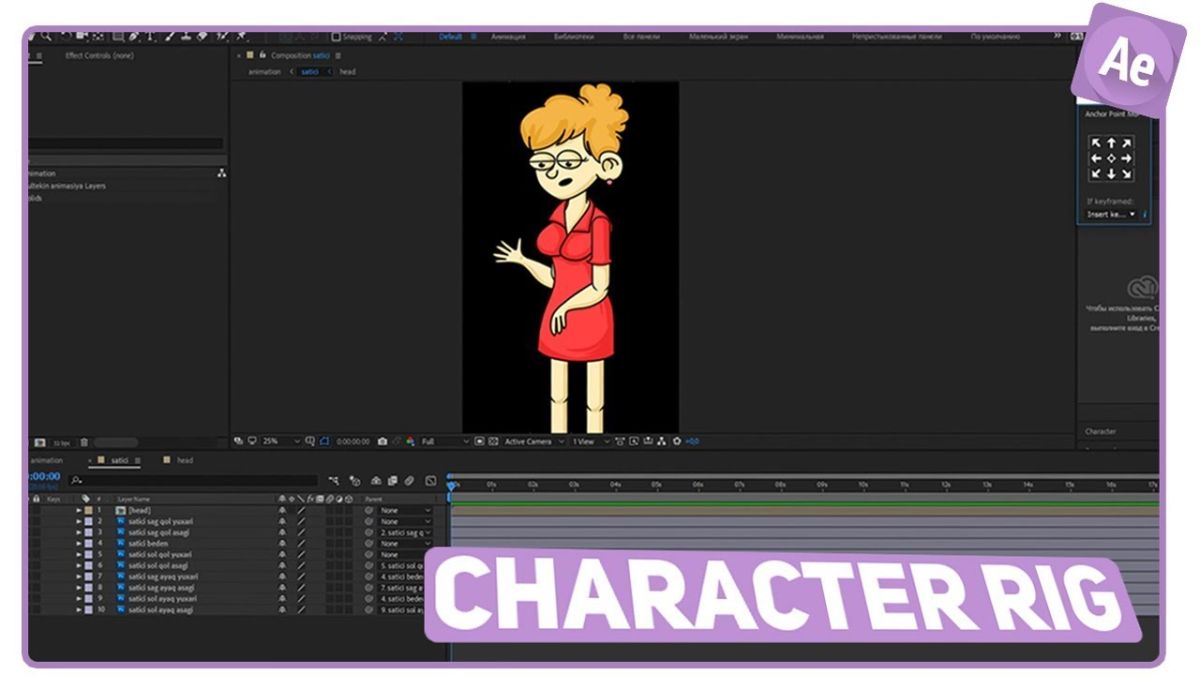The width and height of the screenshot is (1200, 675).
Task: Click the Motion Blur icon in timeline header
Action: tap(408, 481)
